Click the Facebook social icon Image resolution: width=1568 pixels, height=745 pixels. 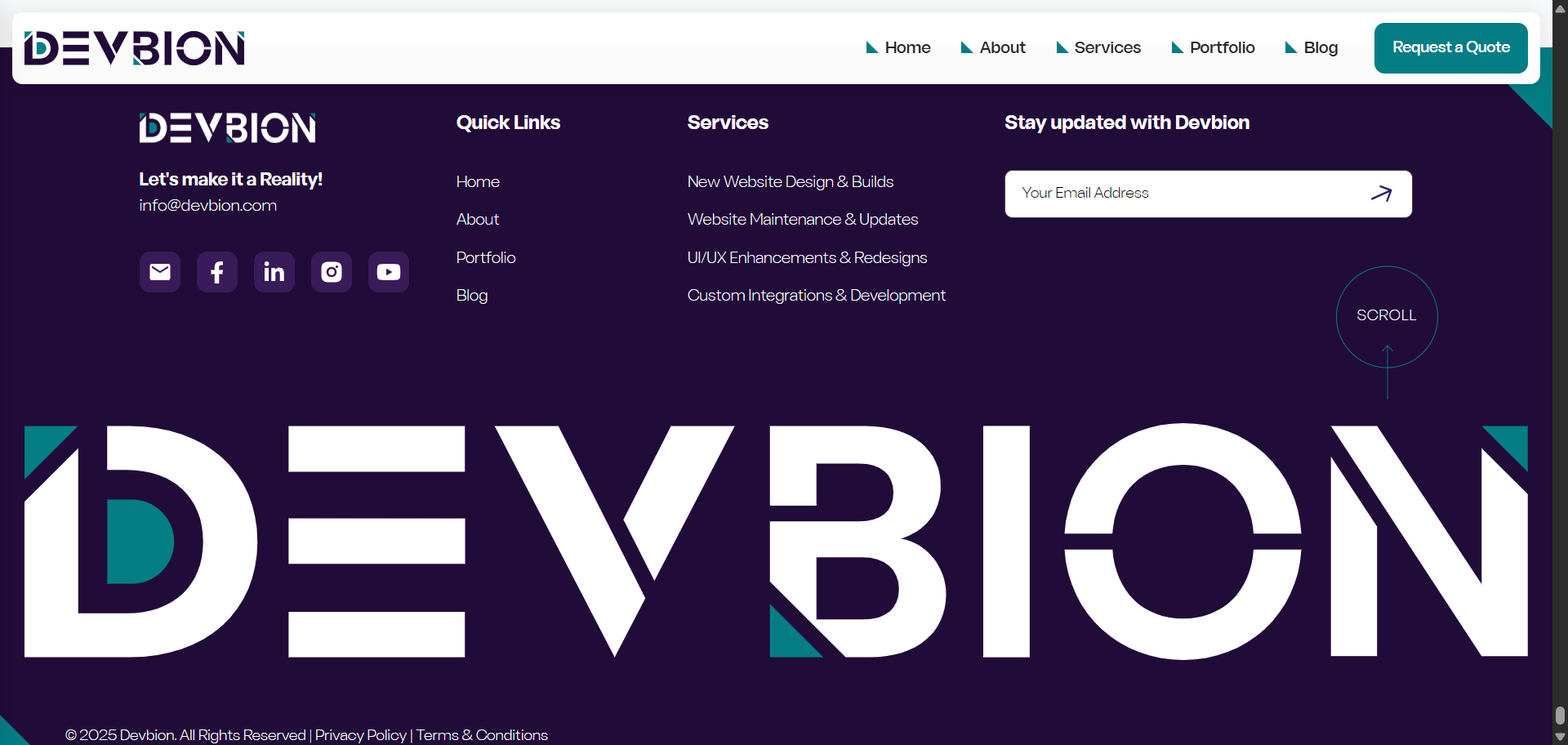point(216,271)
